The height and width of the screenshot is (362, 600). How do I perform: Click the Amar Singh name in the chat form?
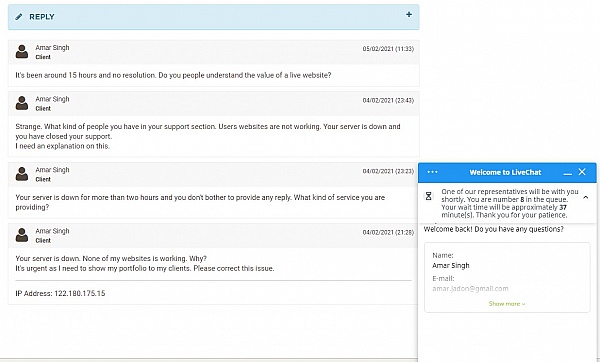point(451,266)
